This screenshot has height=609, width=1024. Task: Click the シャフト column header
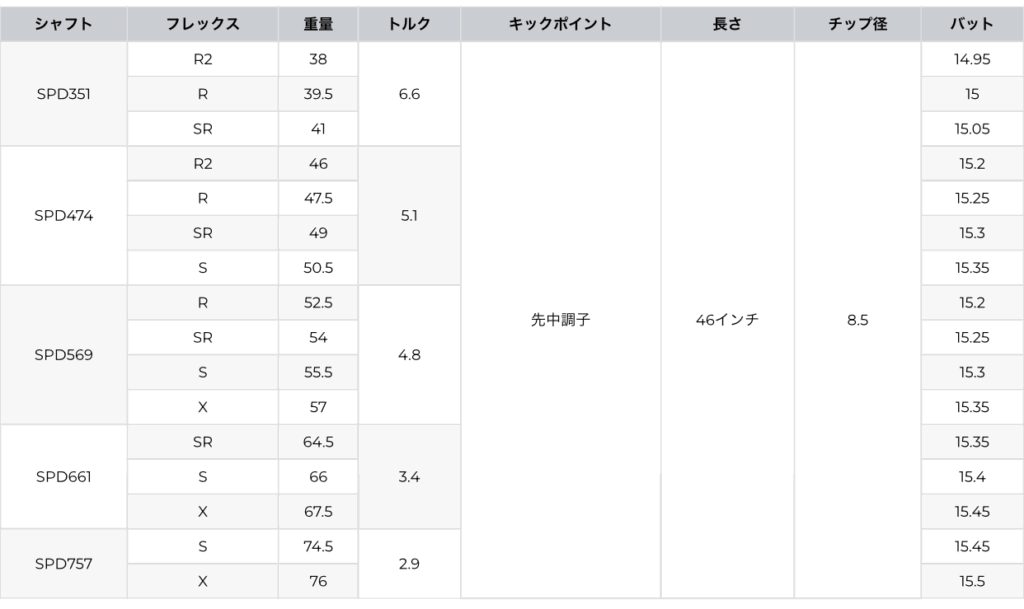pyautogui.click(x=63, y=24)
